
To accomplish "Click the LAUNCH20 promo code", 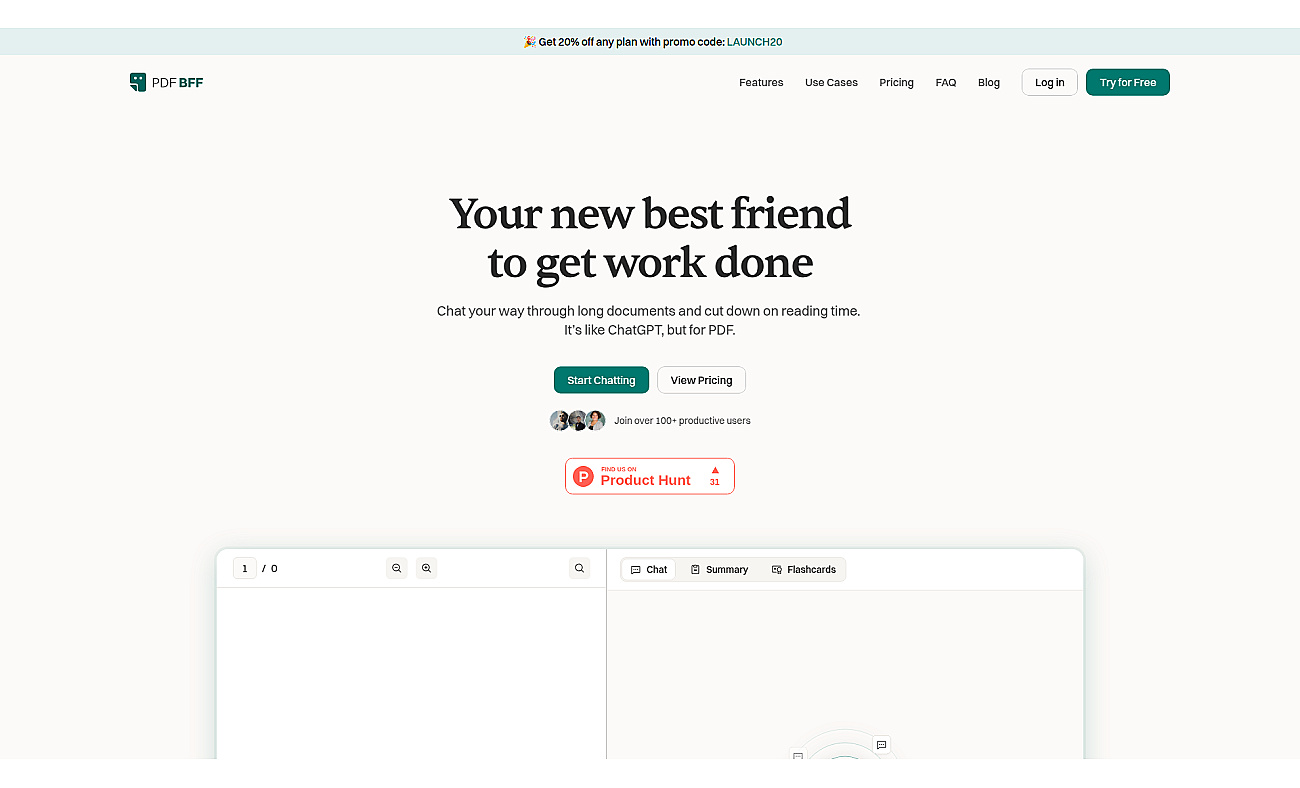I will pyautogui.click(x=754, y=42).
